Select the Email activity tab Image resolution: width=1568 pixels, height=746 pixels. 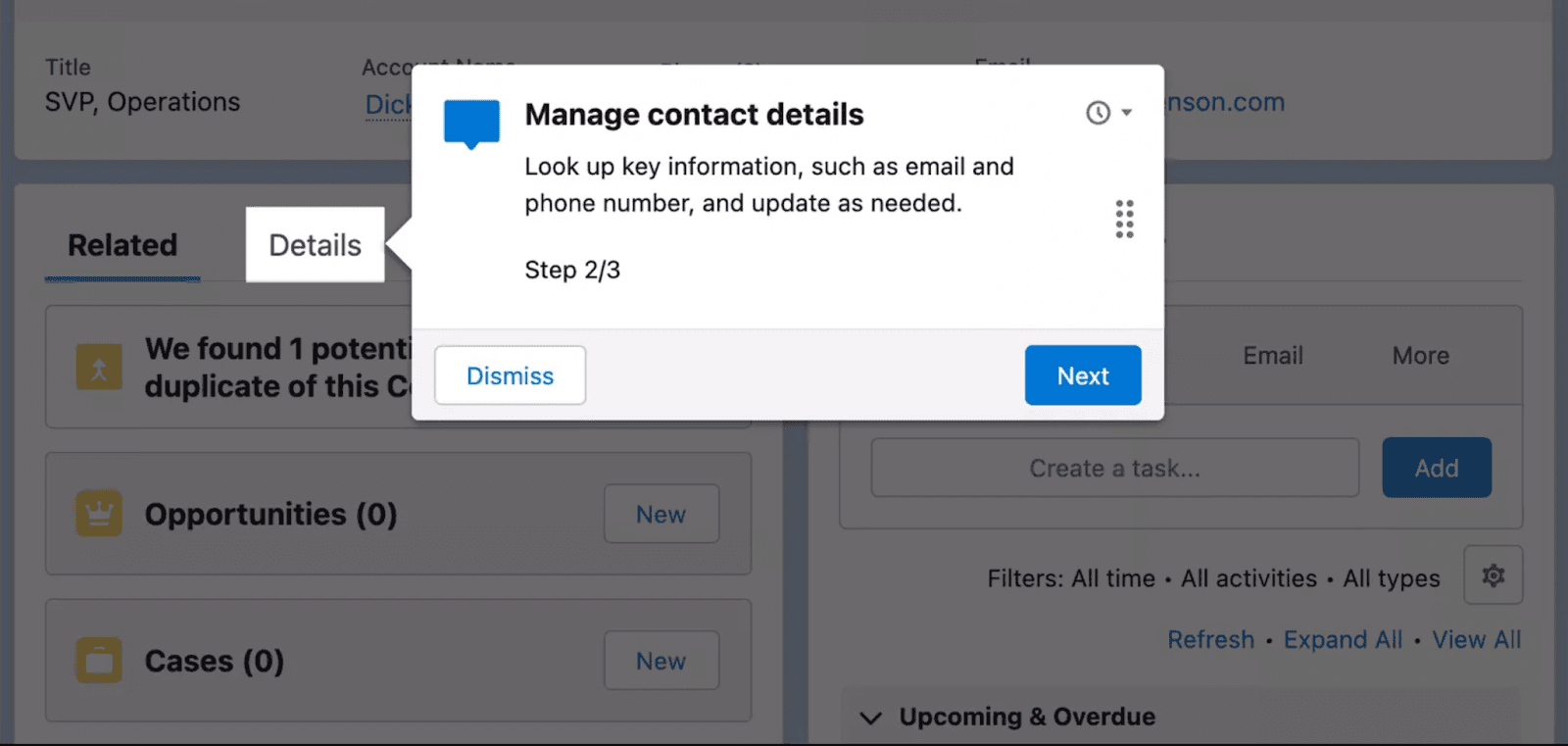[x=1271, y=355]
